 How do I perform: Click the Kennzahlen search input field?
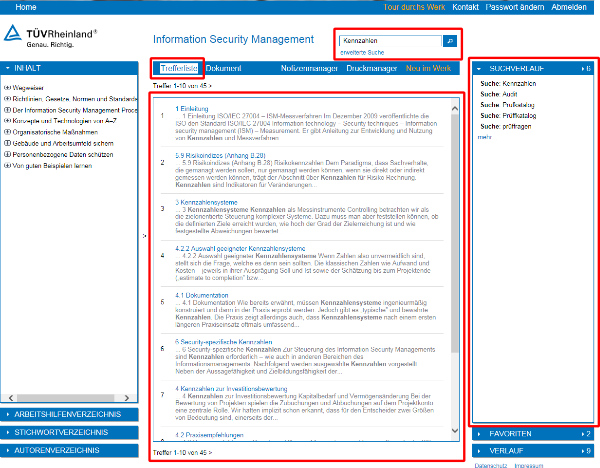[x=390, y=41]
